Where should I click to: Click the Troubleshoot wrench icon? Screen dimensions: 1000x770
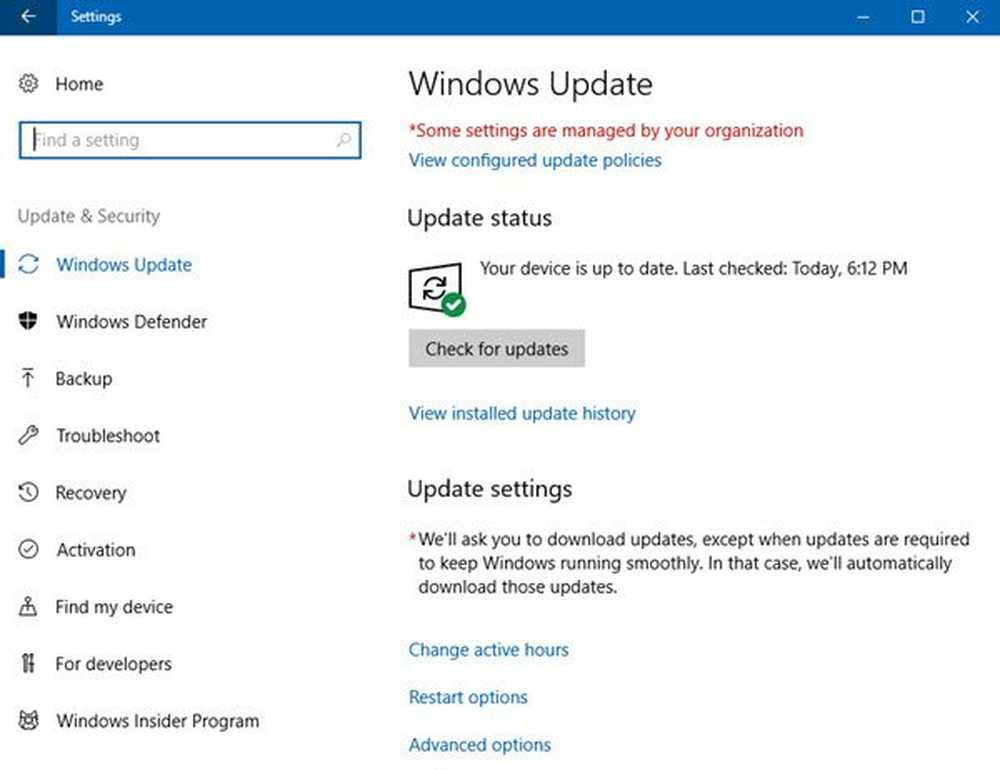29,436
